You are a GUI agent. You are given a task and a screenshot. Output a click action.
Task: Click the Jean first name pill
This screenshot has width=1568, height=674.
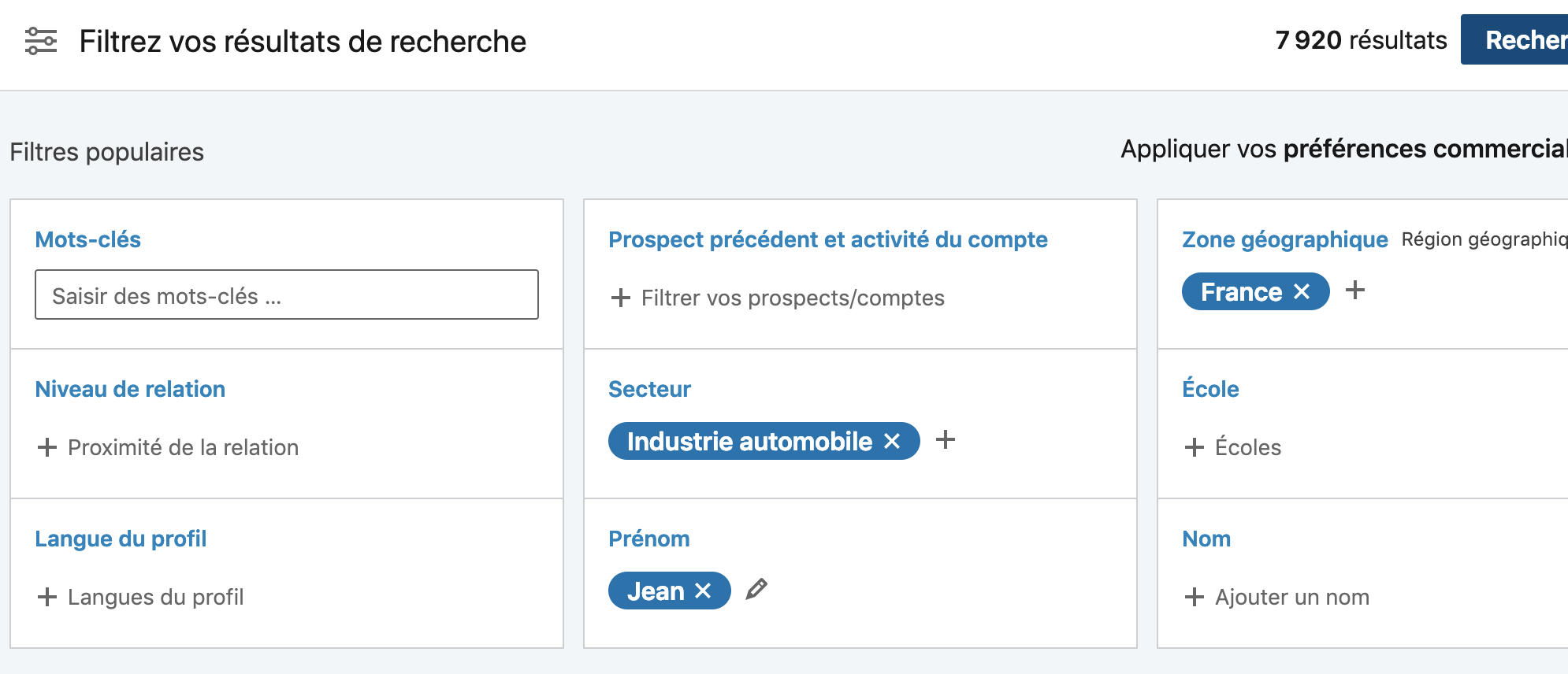pos(656,591)
